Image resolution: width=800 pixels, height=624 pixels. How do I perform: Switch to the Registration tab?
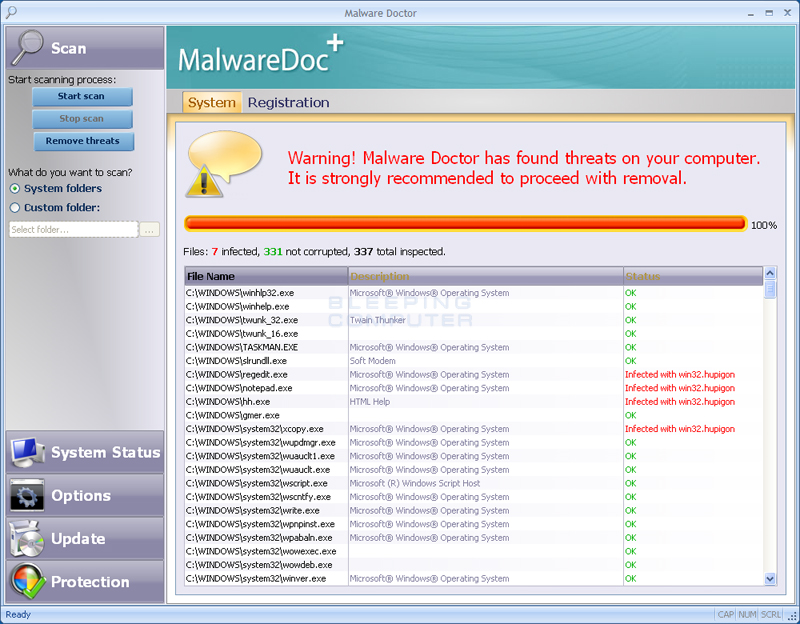click(288, 103)
